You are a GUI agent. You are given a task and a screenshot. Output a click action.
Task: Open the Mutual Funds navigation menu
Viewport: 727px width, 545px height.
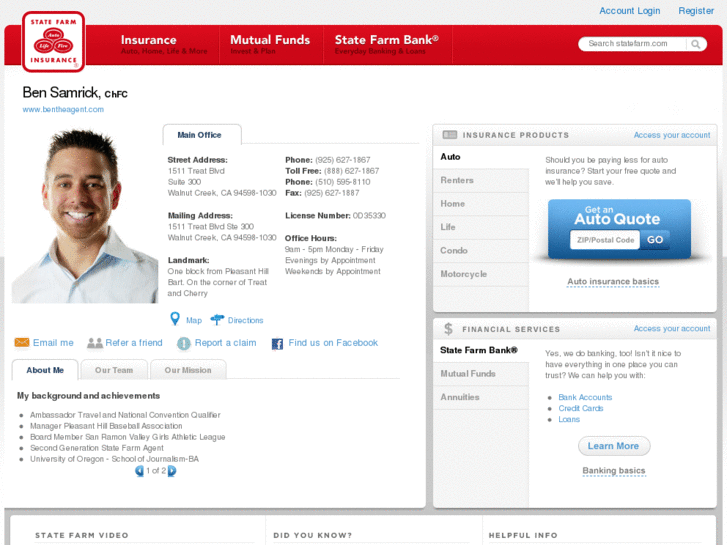(270, 45)
